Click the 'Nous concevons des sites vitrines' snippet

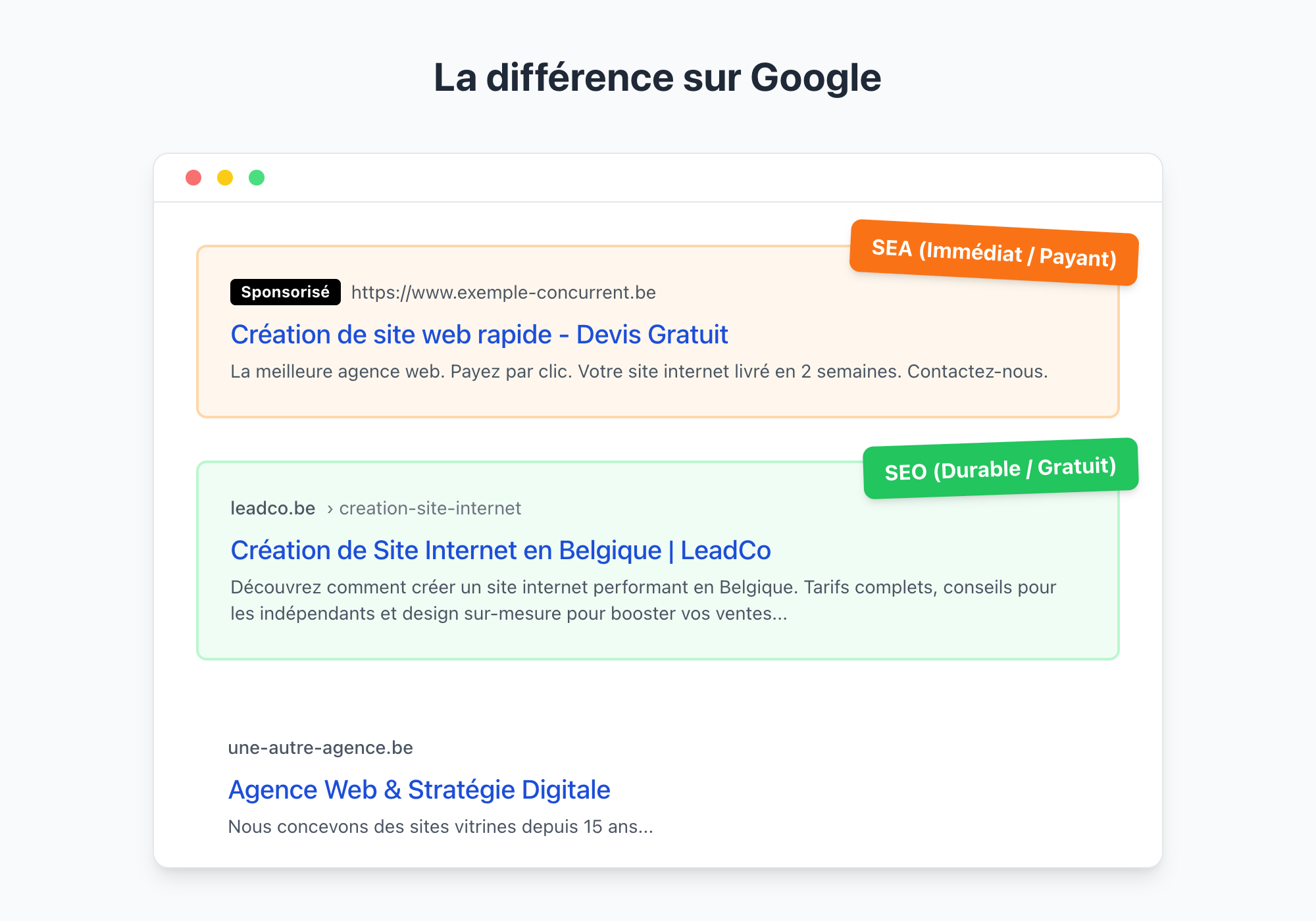point(440,826)
